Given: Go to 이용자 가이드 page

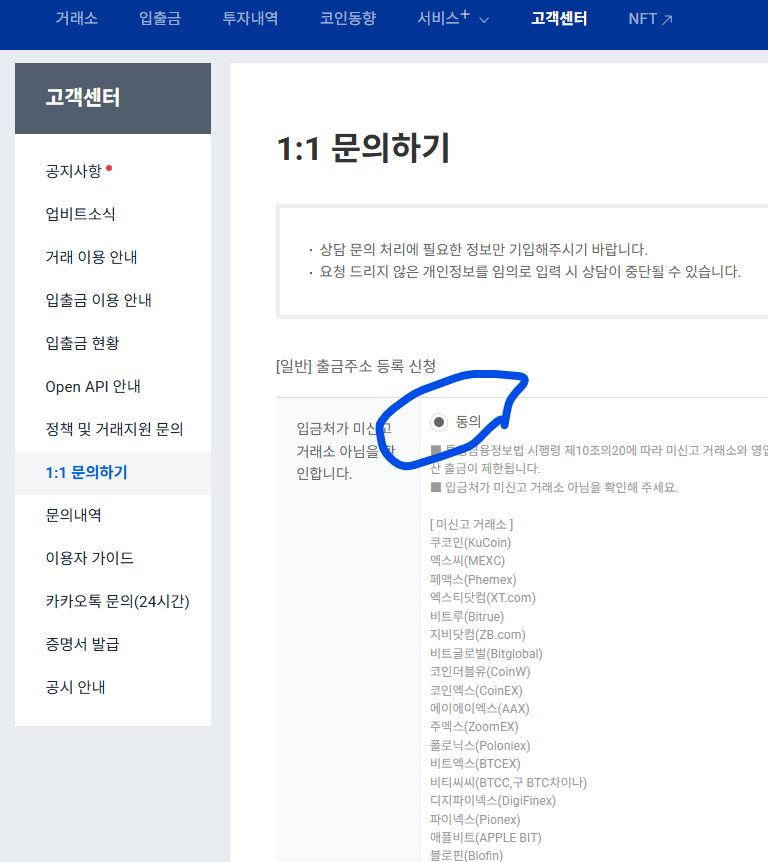Looking at the screenshot, I should 90,558.
